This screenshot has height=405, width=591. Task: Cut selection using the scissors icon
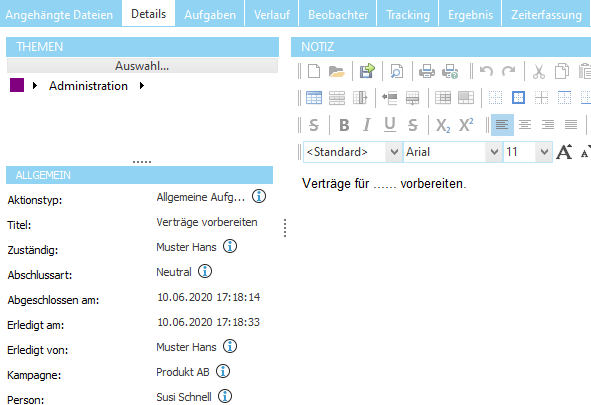pos(539,71)
